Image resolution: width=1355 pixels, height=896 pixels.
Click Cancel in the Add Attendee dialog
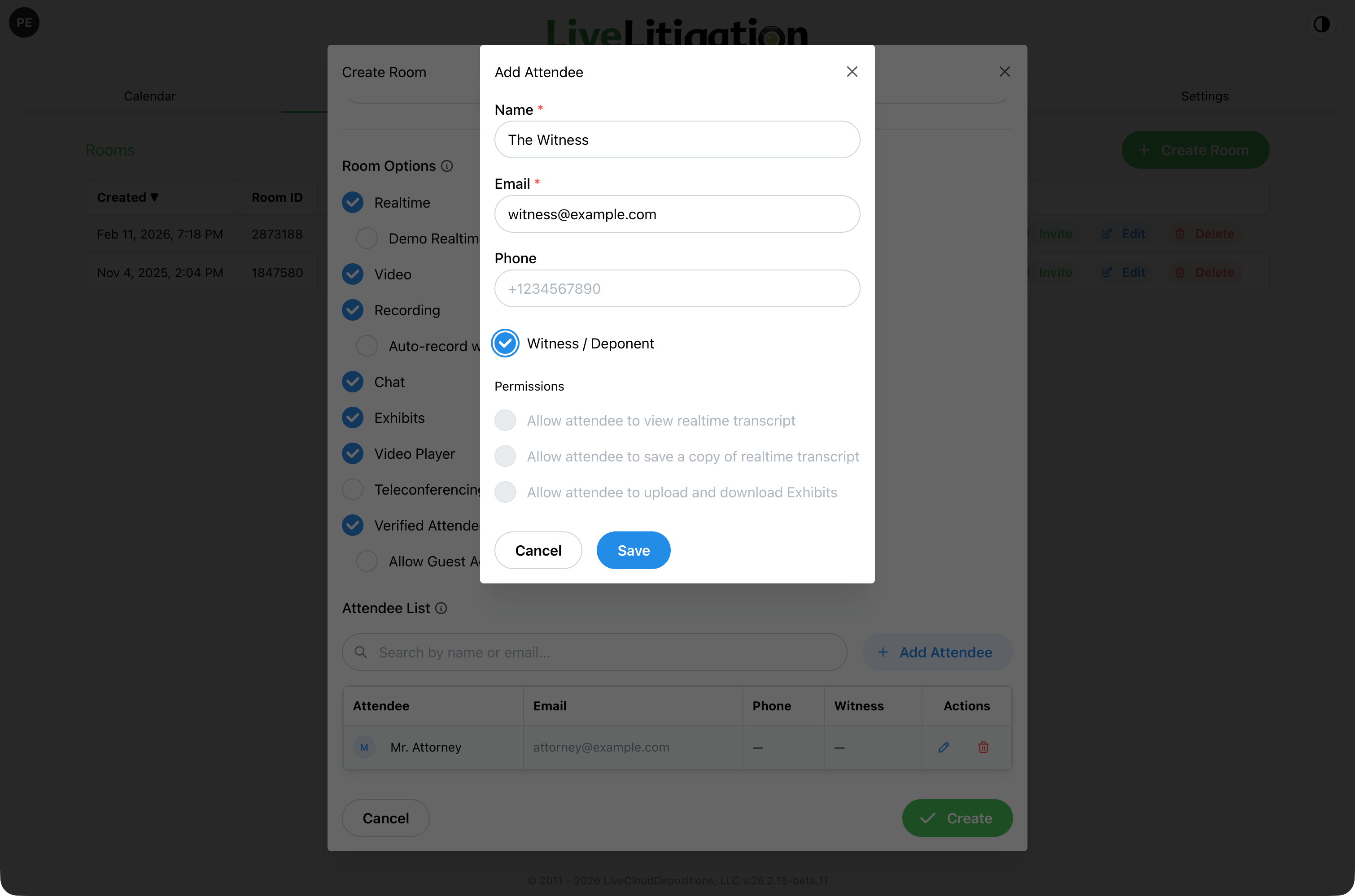tap(538, 550)
